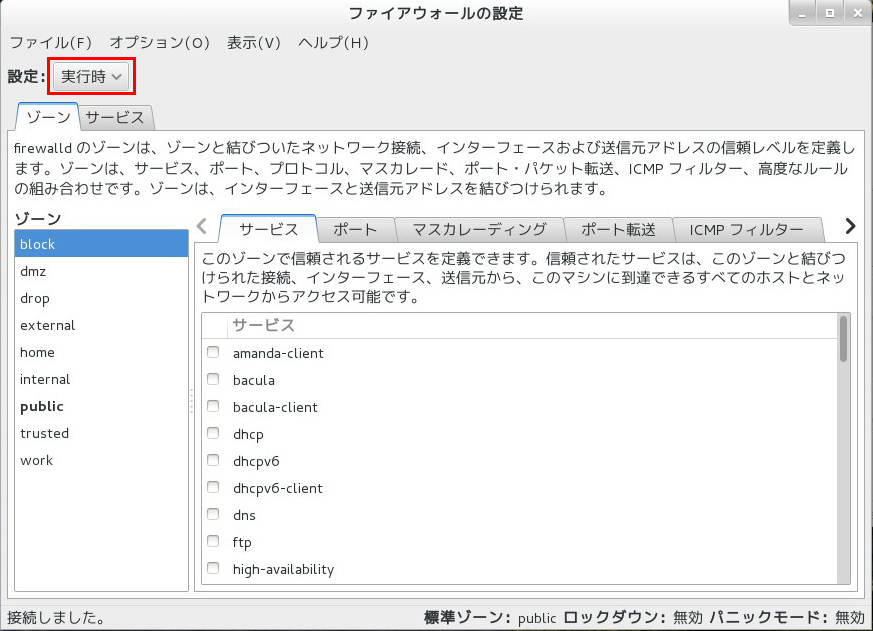
Task: Enable the amanda-client service checkbox
Action: tap(213, 353)
